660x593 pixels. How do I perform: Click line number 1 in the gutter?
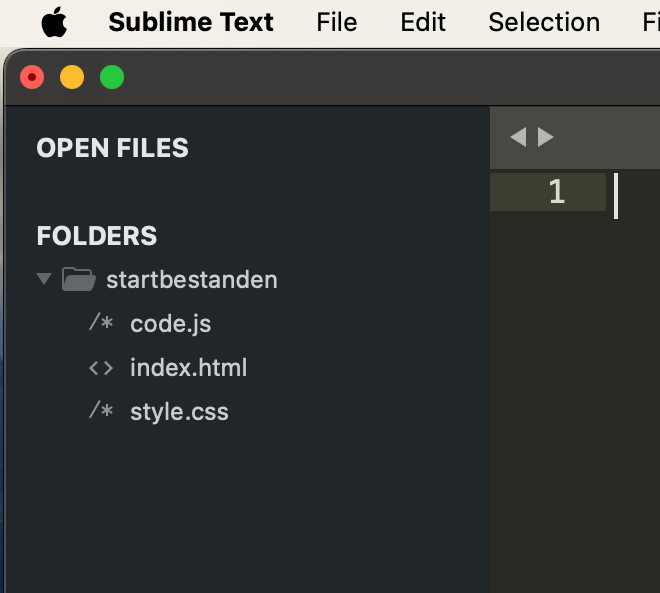click(x=557, y=192)
